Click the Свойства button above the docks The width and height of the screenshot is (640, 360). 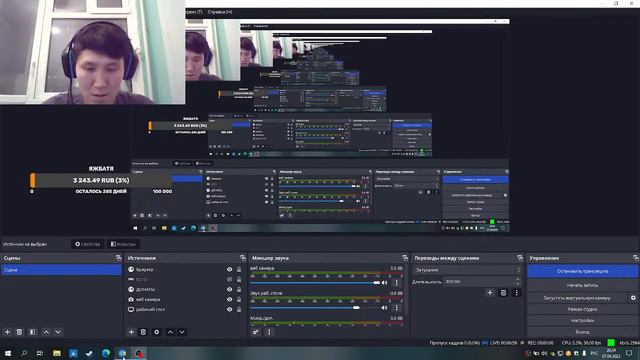pos(87,244)
